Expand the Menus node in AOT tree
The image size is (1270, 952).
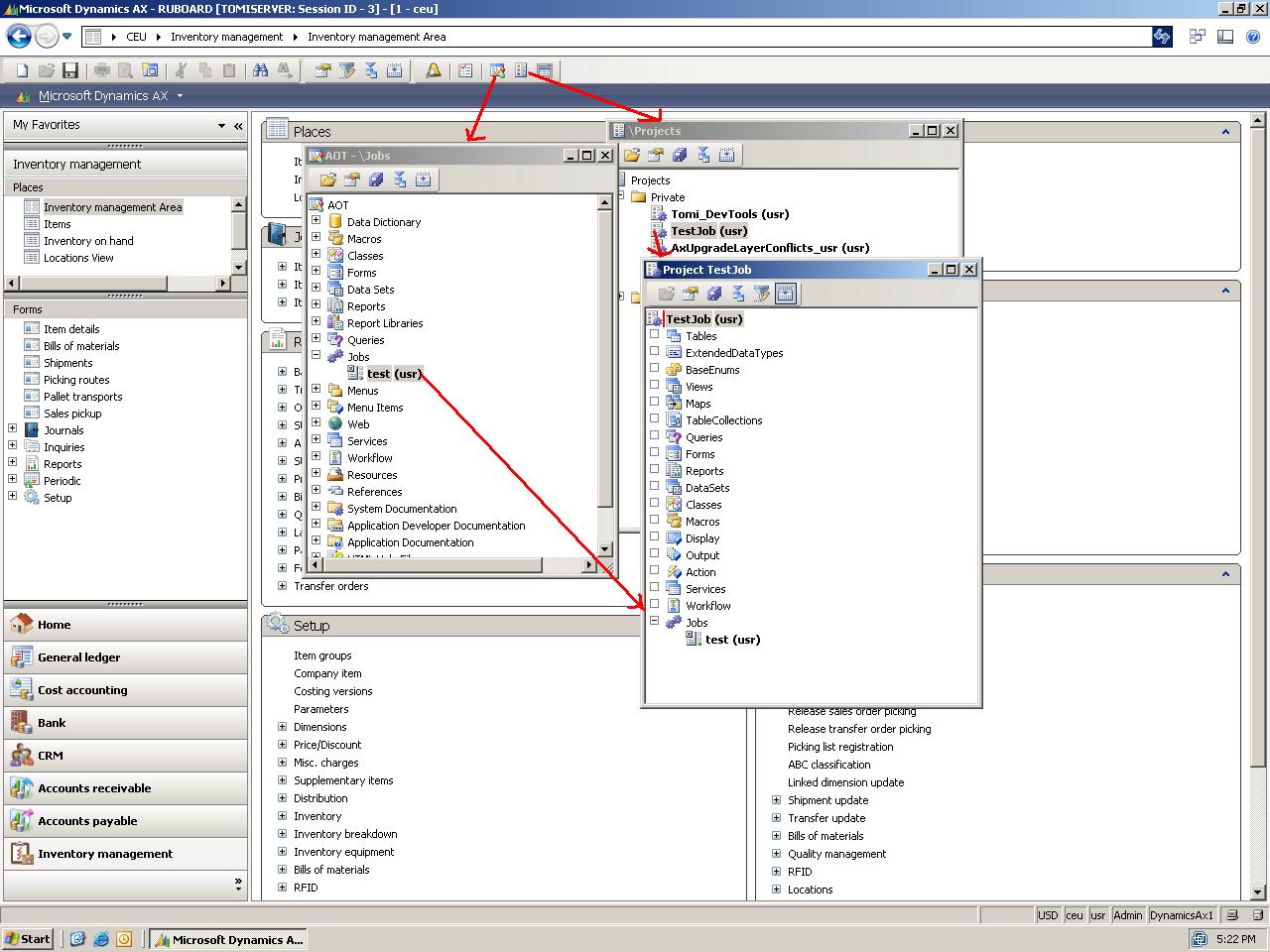[316, 390]
